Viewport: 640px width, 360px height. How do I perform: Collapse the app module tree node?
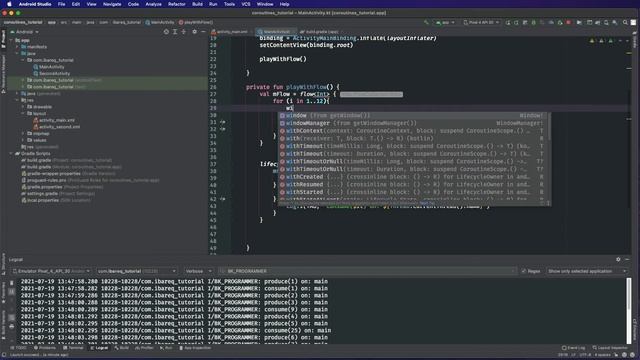tap(11, 40)
